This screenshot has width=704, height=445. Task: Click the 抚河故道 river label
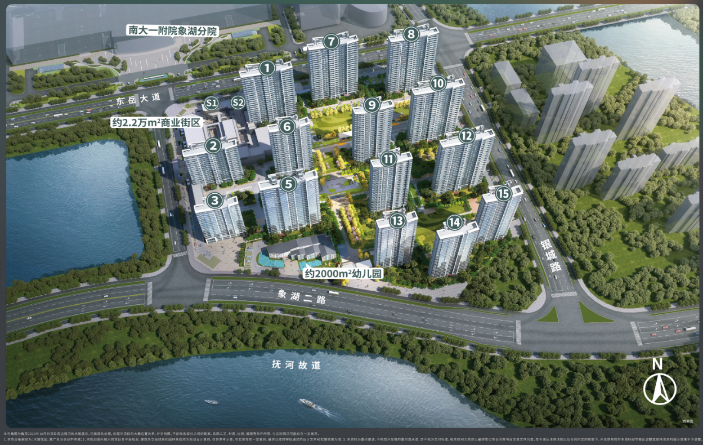[x=296, y=364]
